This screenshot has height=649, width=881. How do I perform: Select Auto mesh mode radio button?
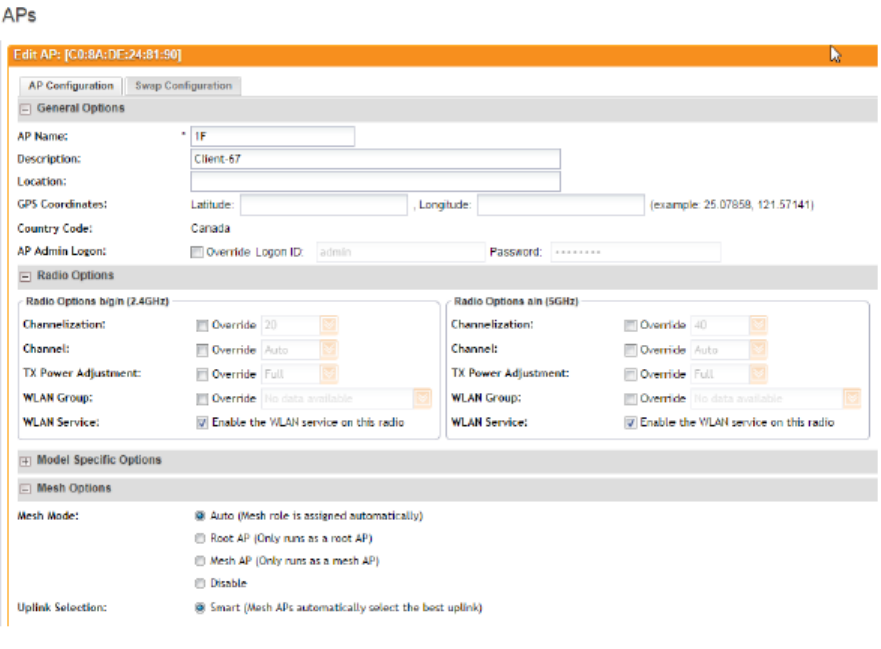click(199, 516)
